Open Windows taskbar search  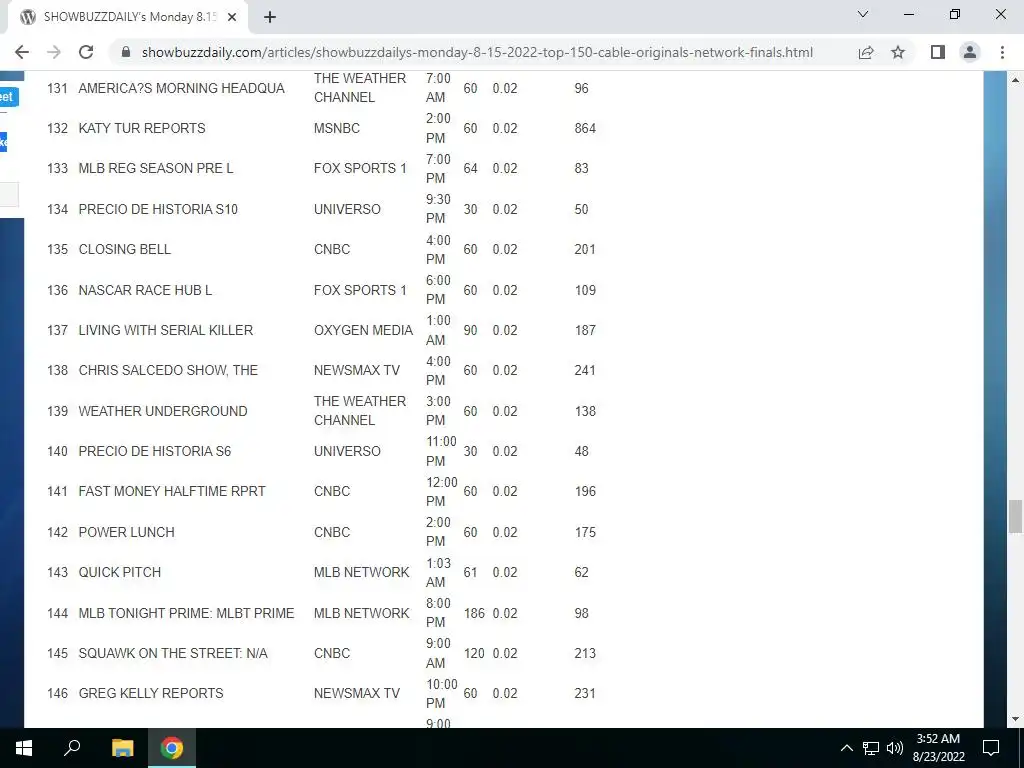coord(72,748)
